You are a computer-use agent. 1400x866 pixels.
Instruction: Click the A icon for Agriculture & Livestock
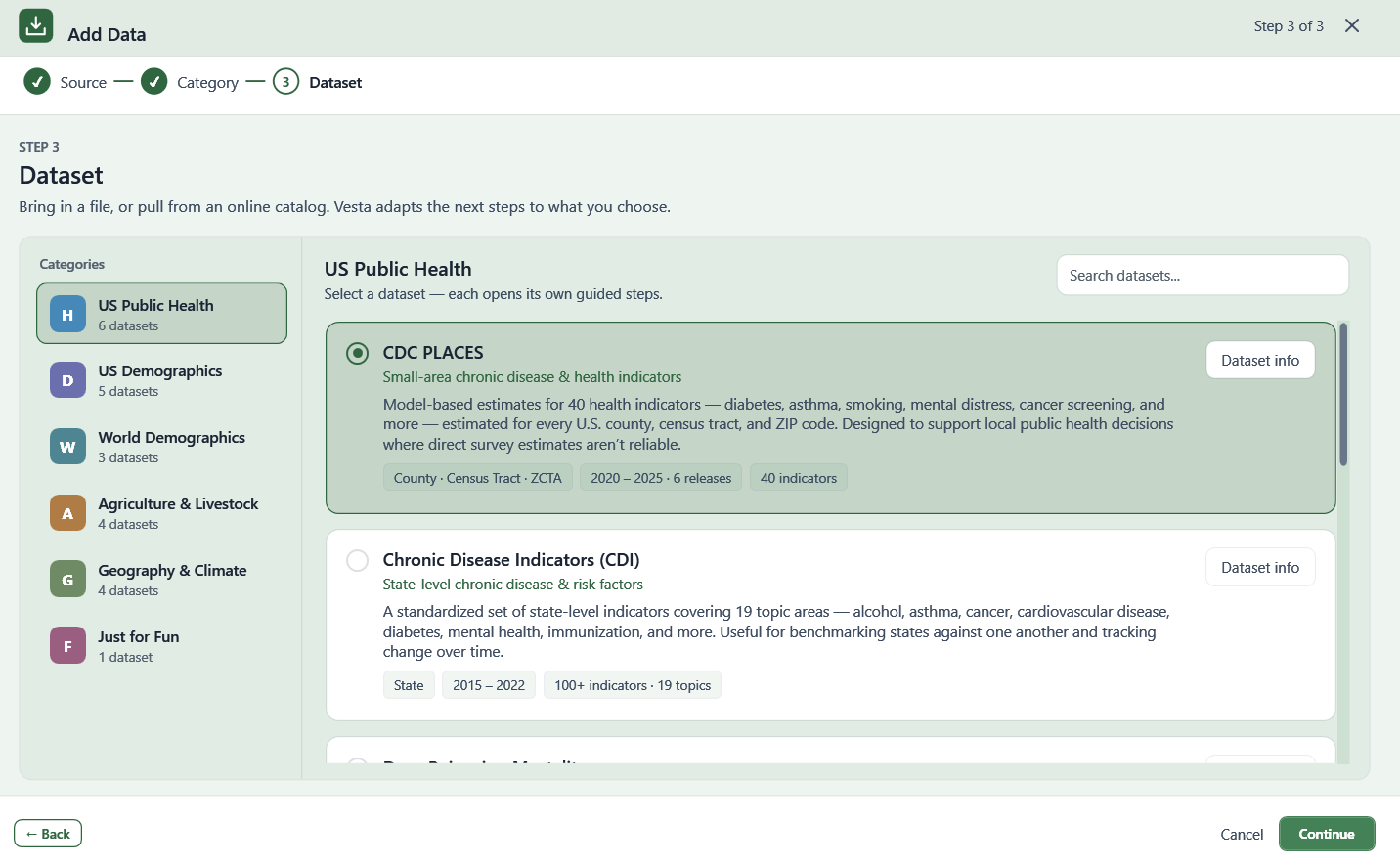[x=67, y=513]
